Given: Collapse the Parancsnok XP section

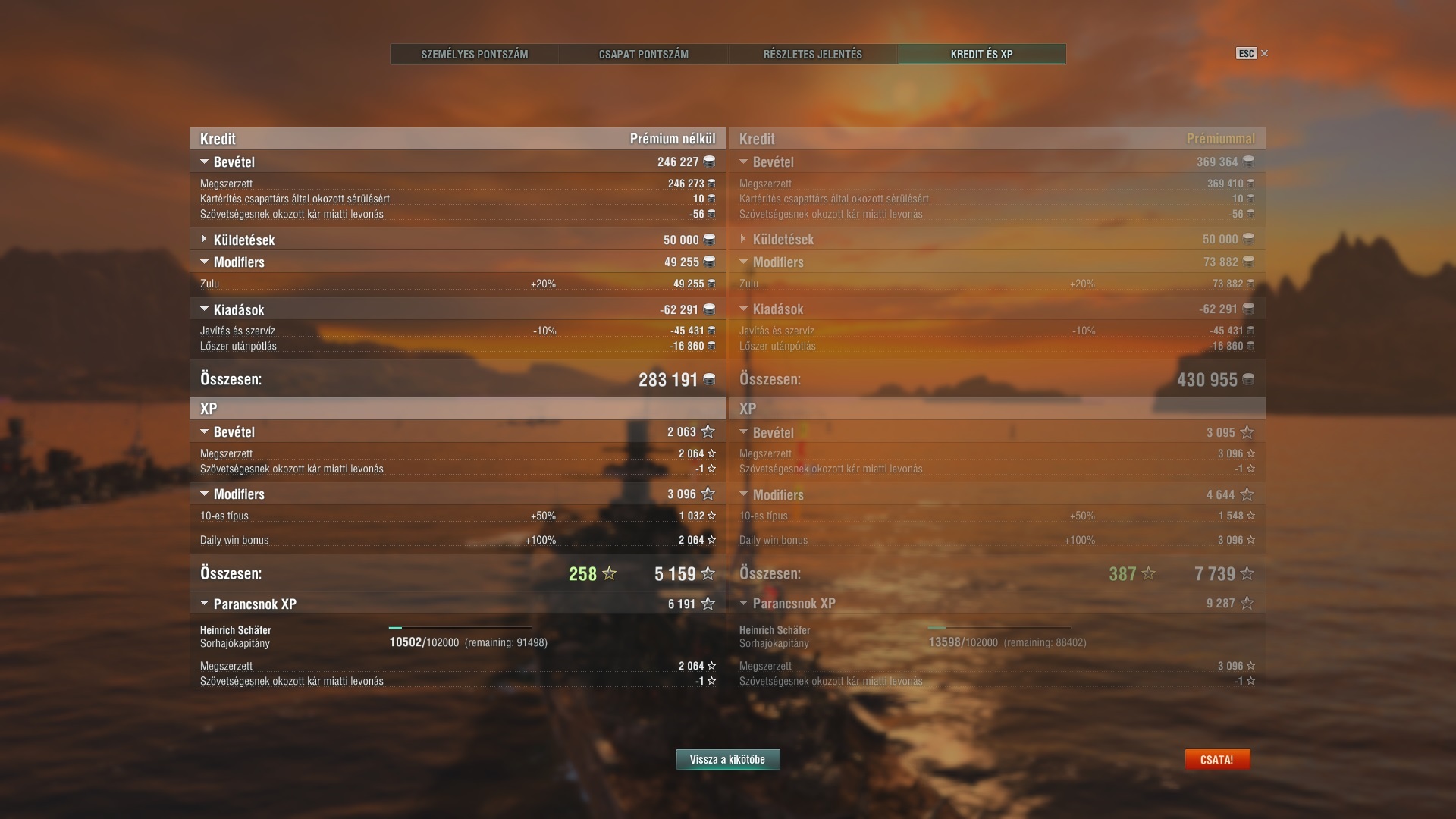Looking at the screenshot, I should (204, 604).
